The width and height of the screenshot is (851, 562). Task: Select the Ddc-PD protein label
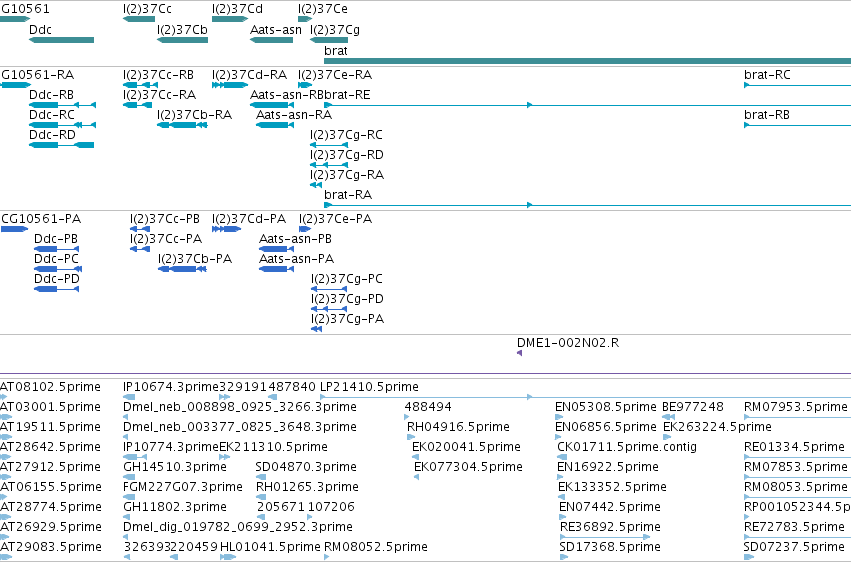point(56,279)
